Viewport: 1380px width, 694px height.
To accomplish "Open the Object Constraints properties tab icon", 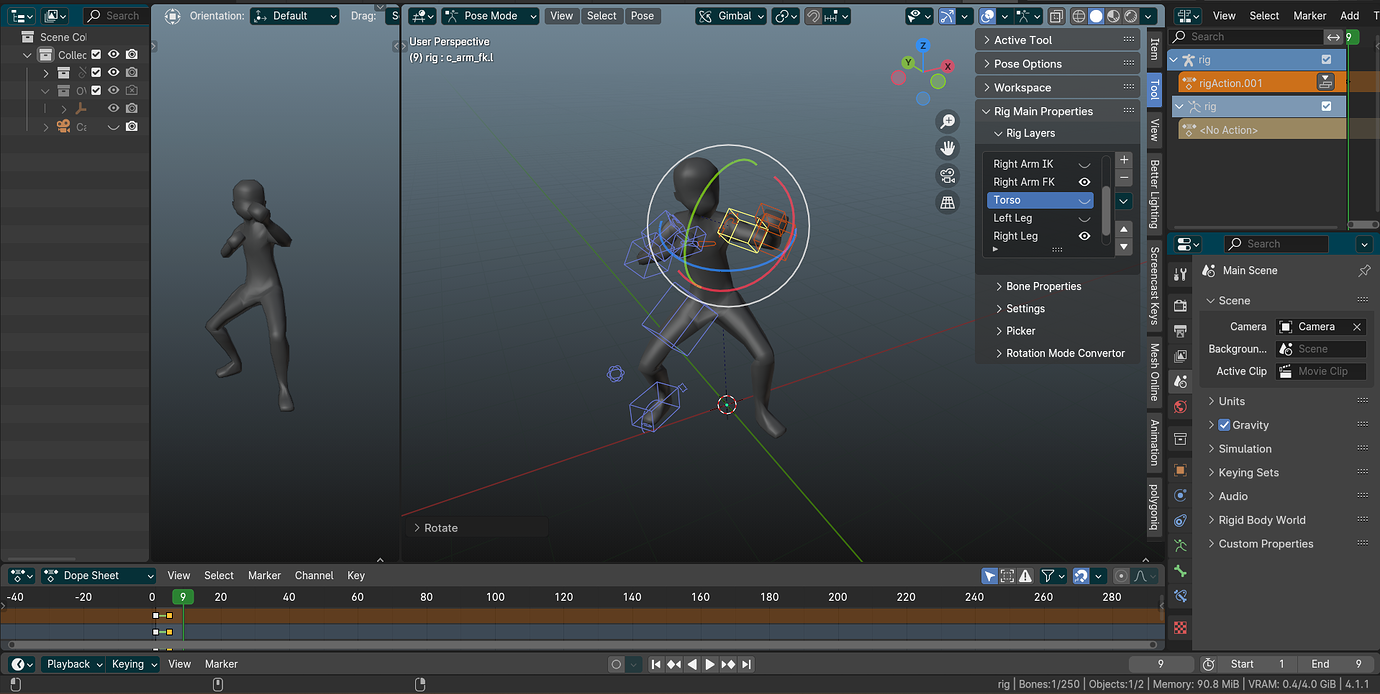I will click(x=1180, y=520).
